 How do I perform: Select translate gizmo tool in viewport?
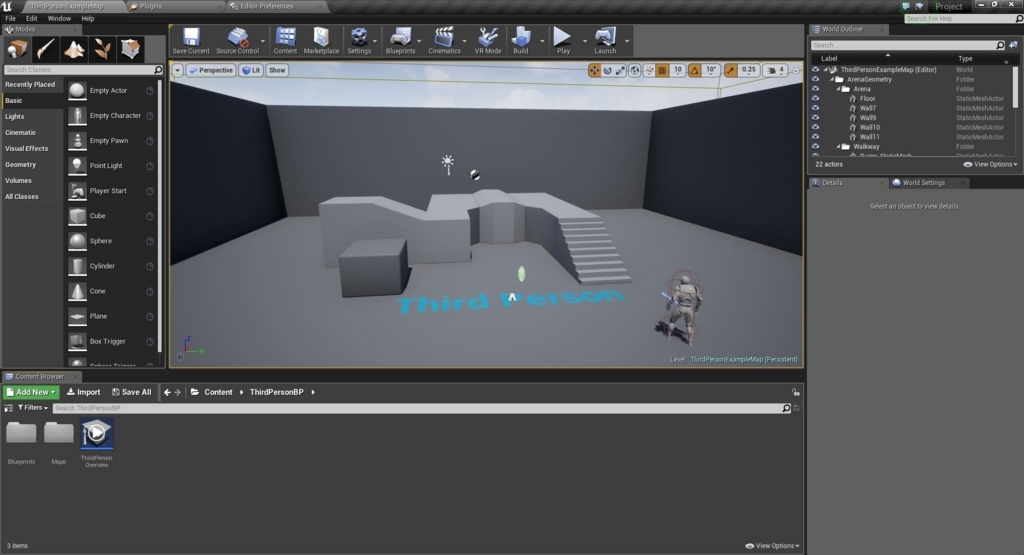(594, 70)
